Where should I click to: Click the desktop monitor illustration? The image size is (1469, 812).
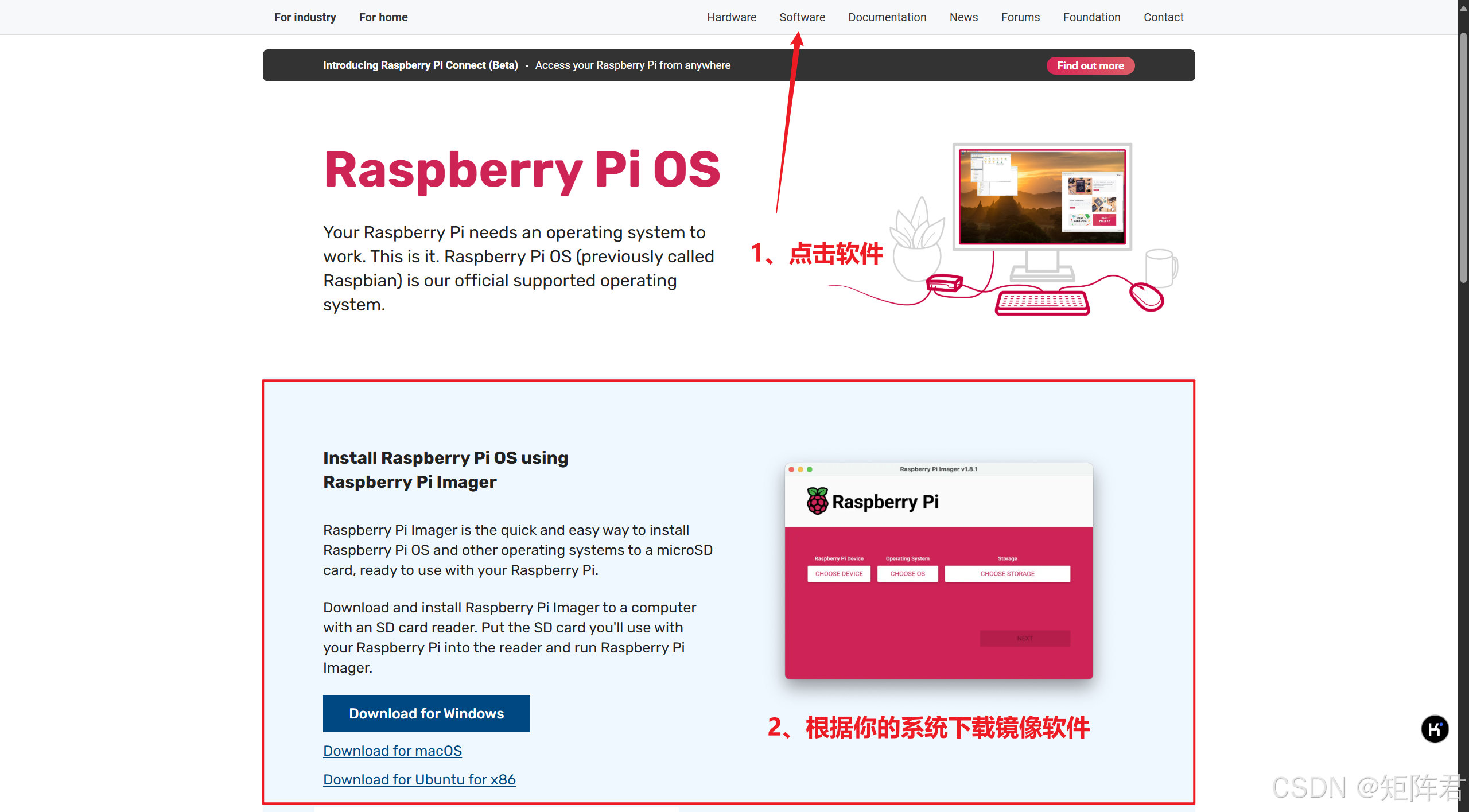[x=1042, y=197]
